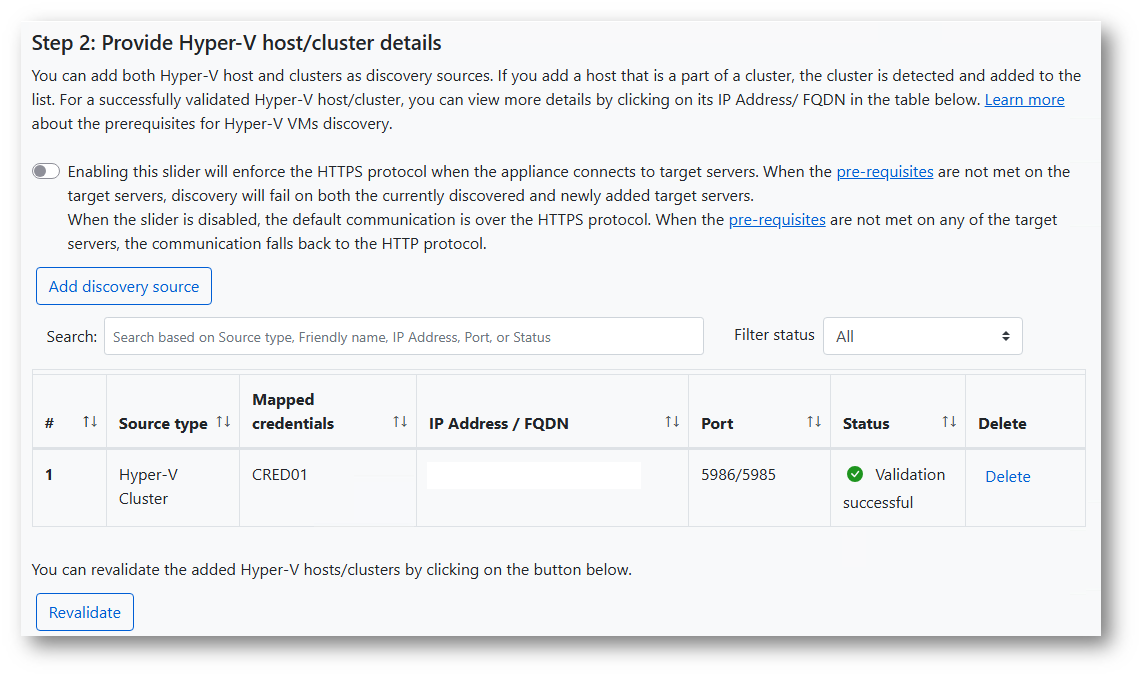Delete the Hyper-V Cluster discovery source
This screenshot has height=678, width=1143.
pyautogui.click(x=1007, y=477)
